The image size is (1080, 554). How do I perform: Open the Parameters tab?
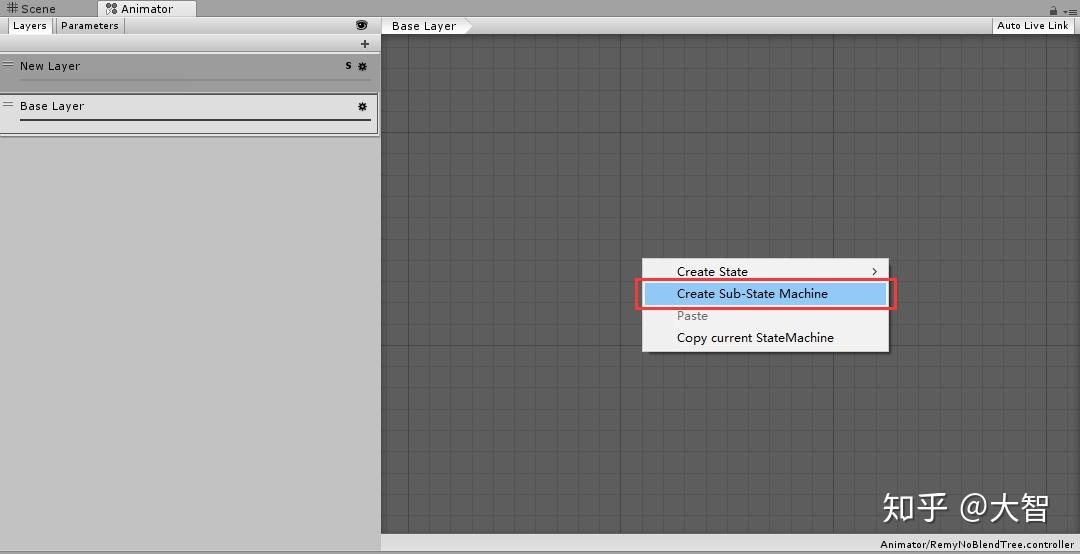coord(90,25)
